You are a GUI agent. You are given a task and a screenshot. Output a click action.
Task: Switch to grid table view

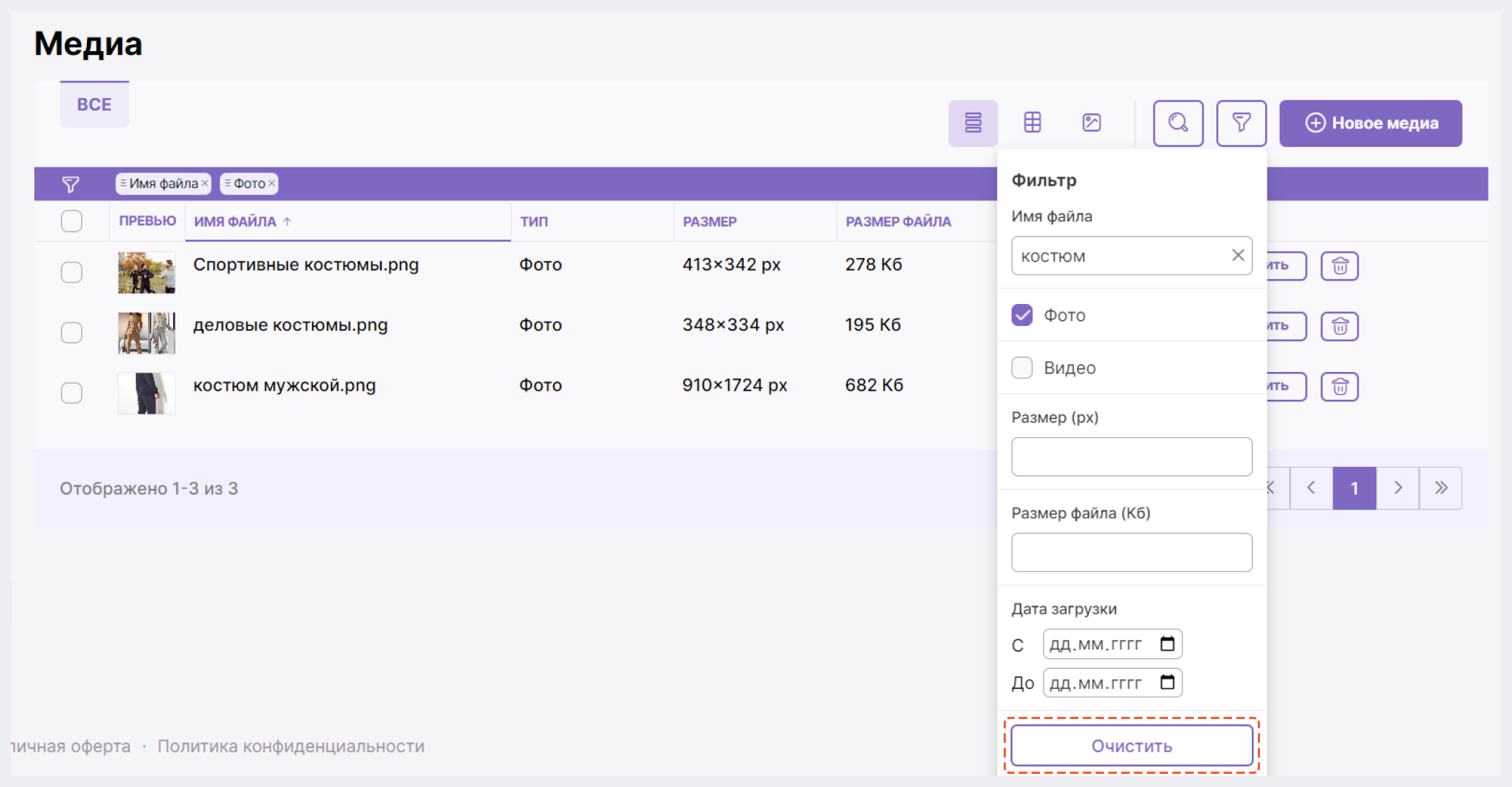(1032, 123)
